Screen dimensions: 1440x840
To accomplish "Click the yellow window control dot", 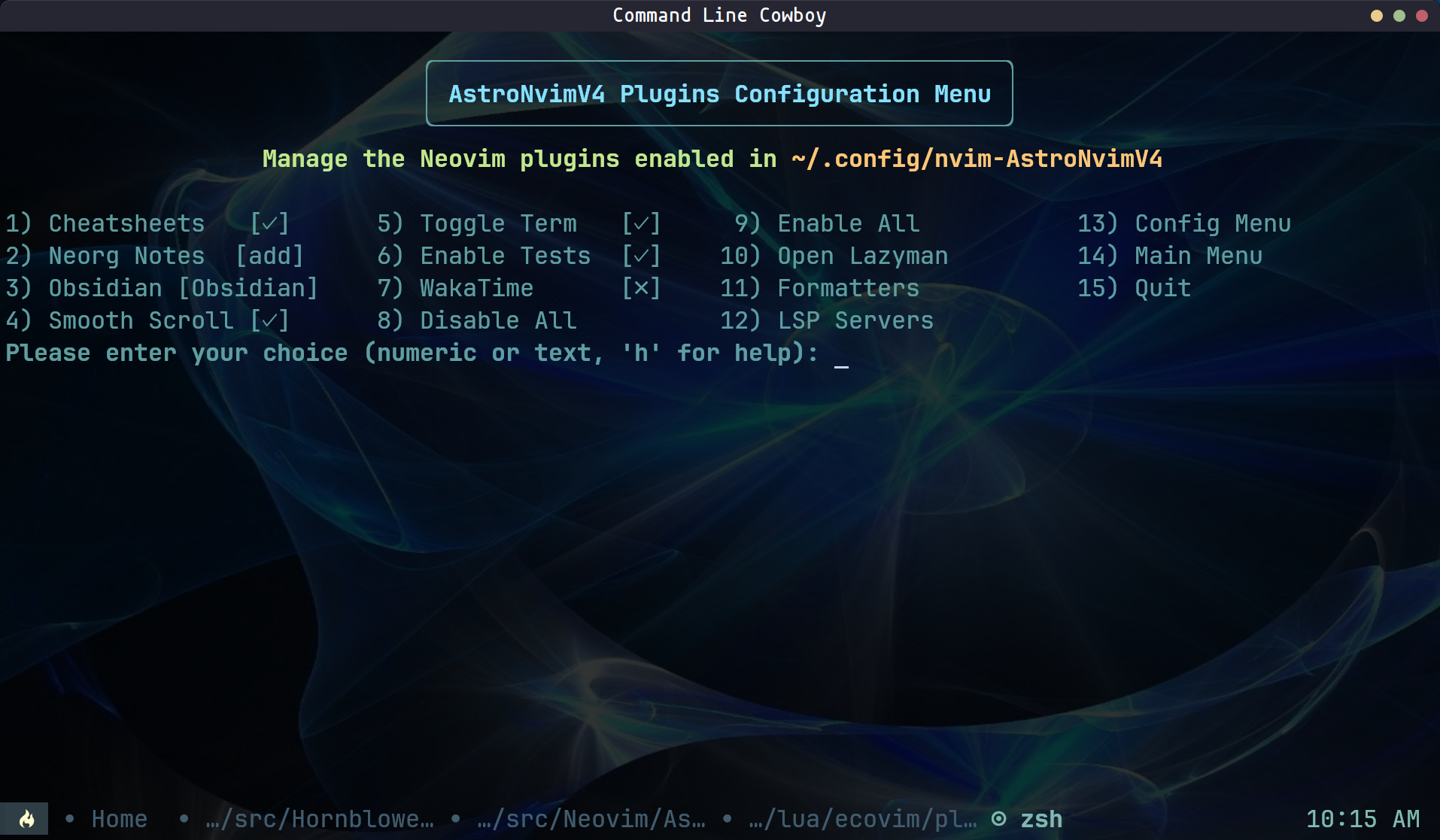I will point(1377,16).
